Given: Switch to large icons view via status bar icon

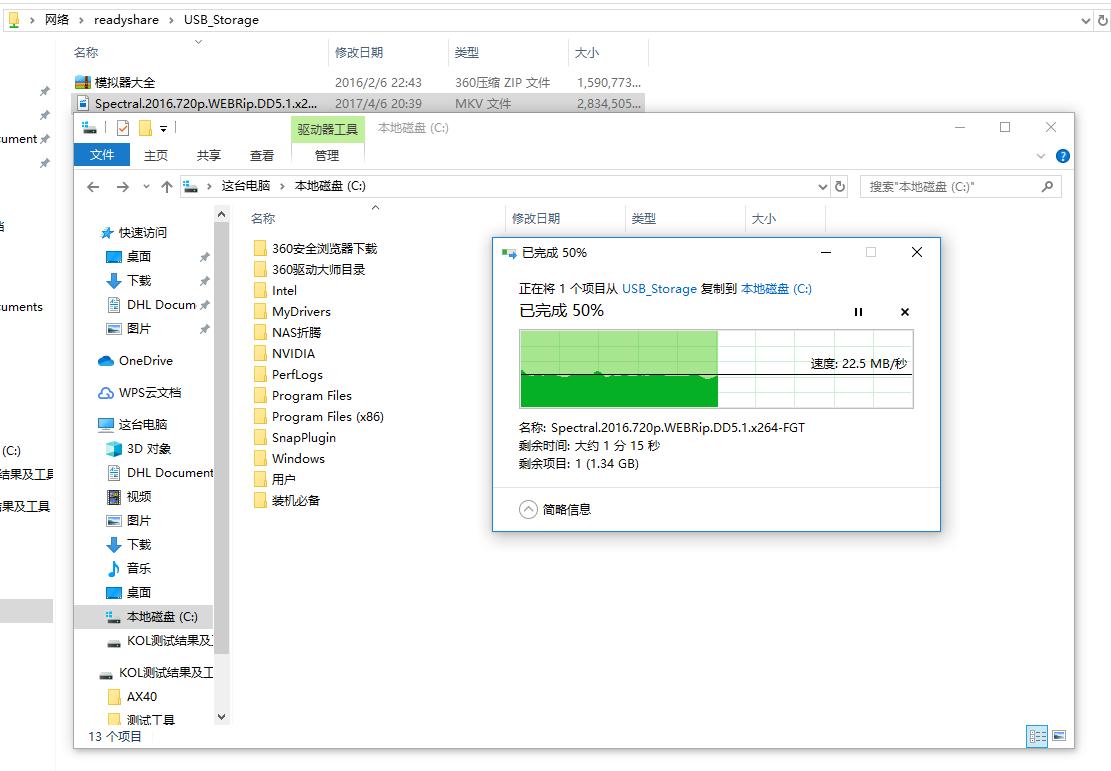Looking at the screenshot, I should point(1058,736).
